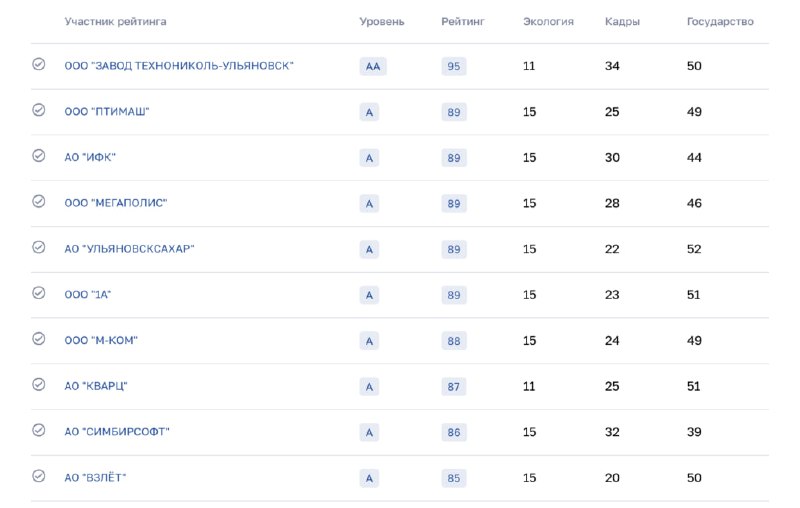Click check icon beside ООО "М-КОМ"

point(39,339)
